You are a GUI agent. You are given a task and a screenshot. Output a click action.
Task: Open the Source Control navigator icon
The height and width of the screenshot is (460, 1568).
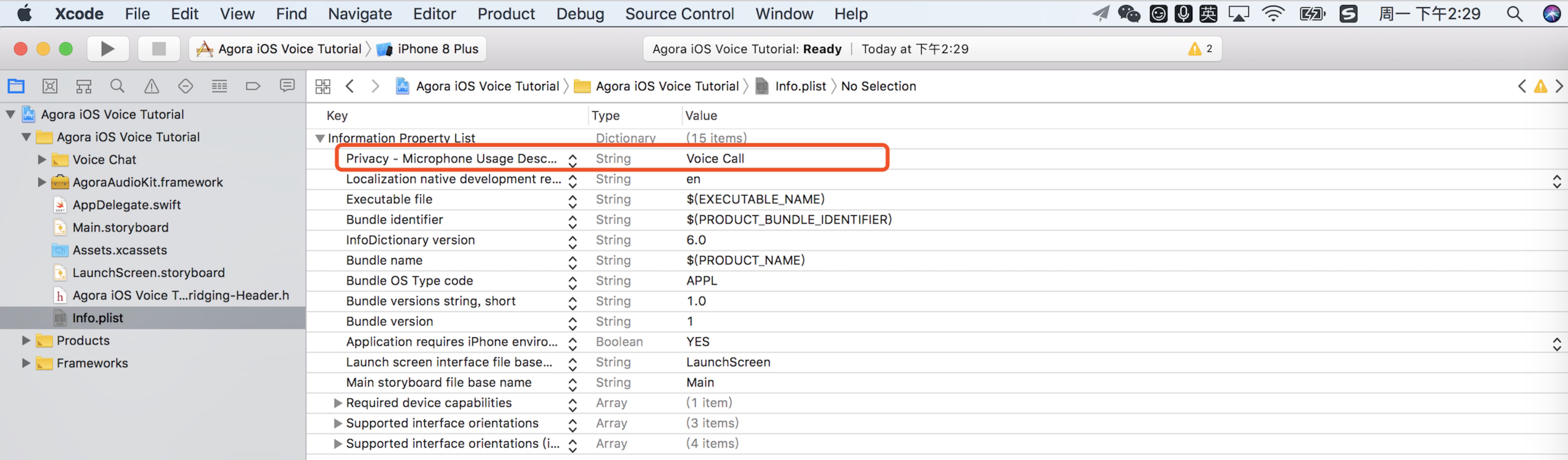coord(50,86)
